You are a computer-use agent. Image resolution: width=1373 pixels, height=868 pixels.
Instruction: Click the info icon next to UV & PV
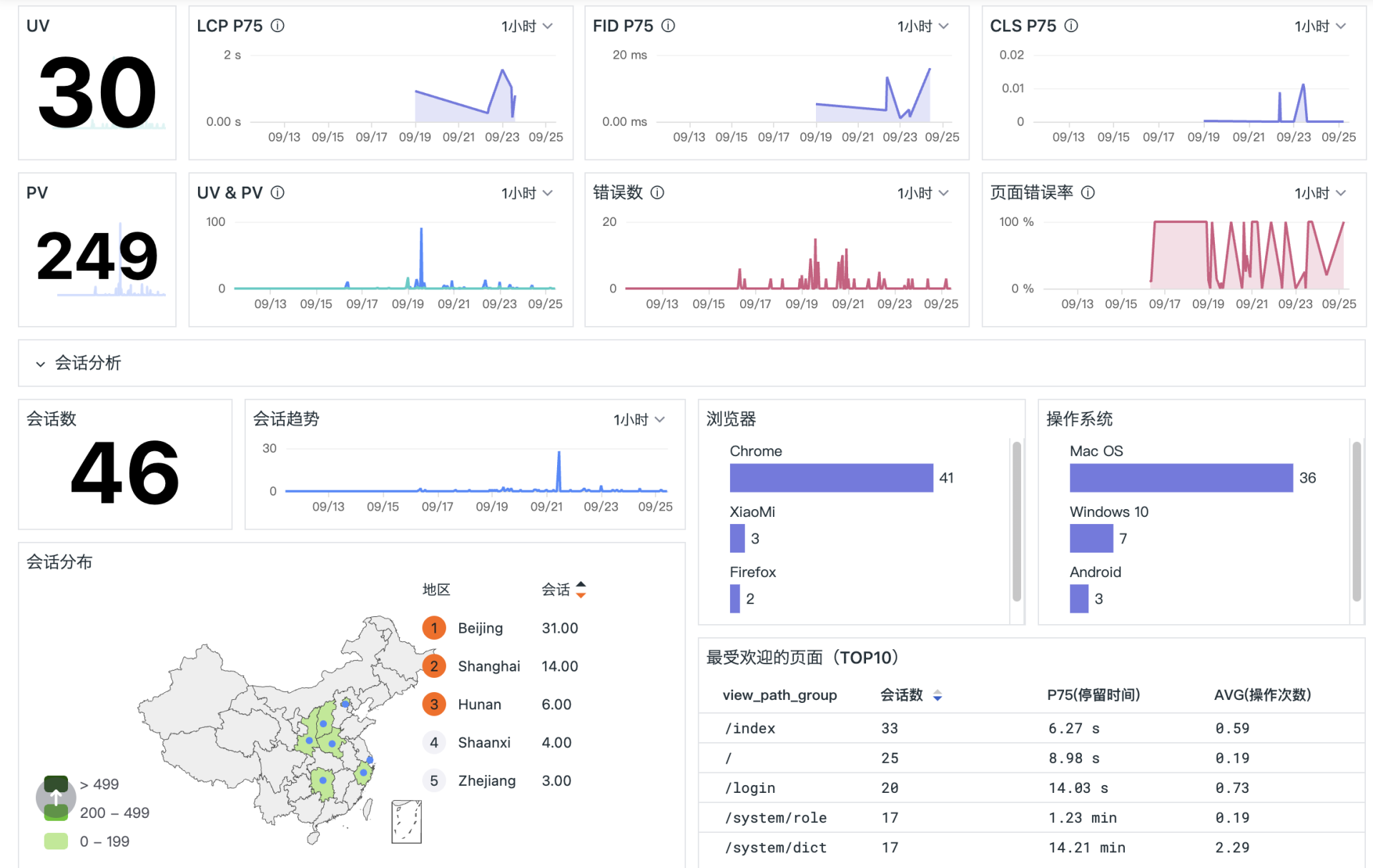278,192
